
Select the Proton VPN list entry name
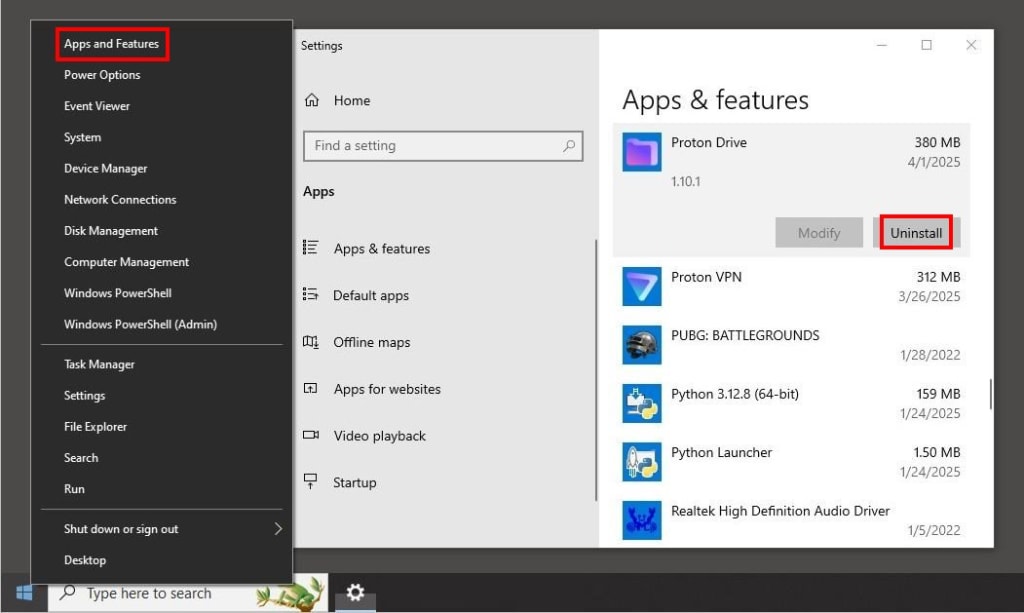click(706, 277)
